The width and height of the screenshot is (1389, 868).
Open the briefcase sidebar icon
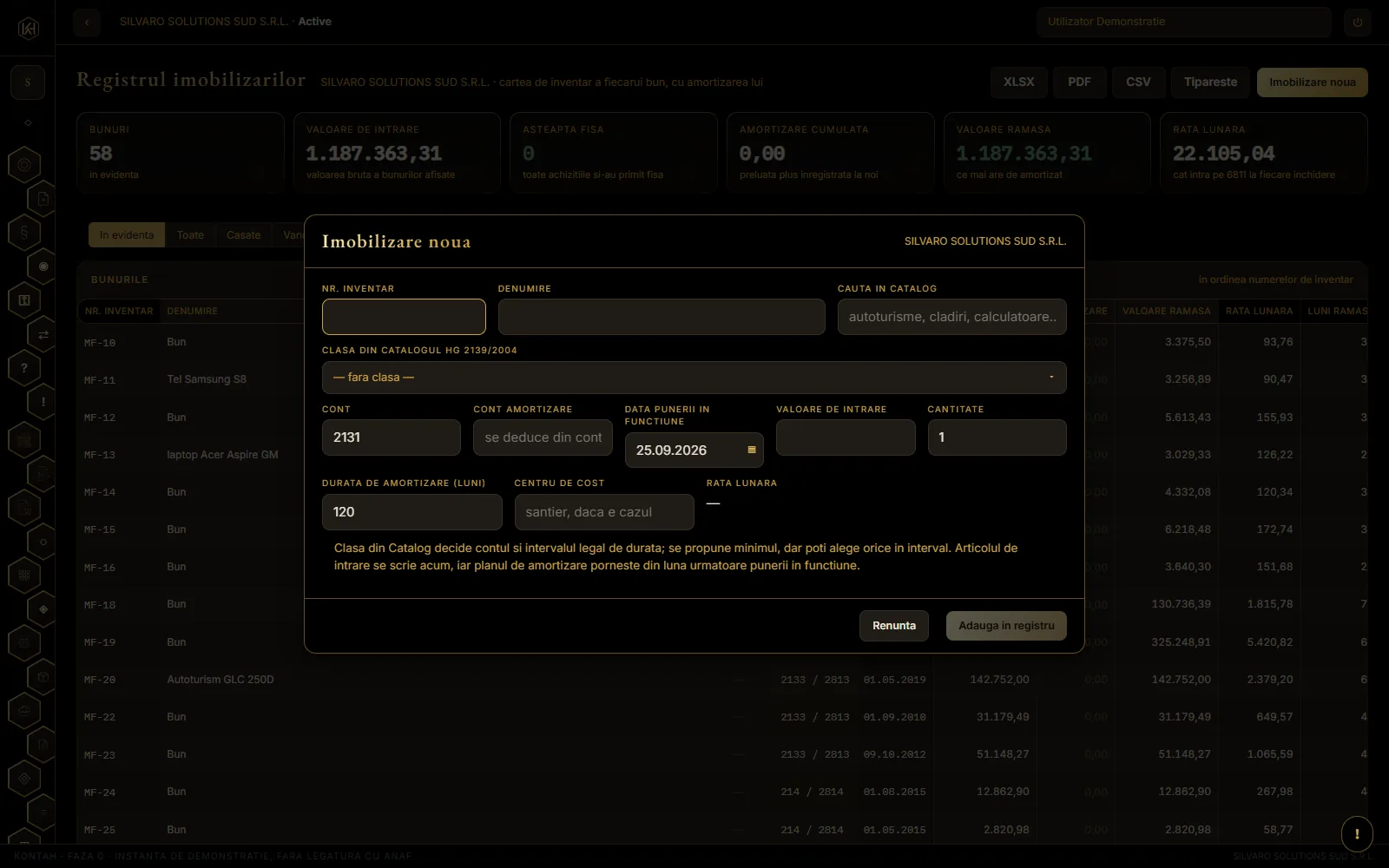click(24, 711)
